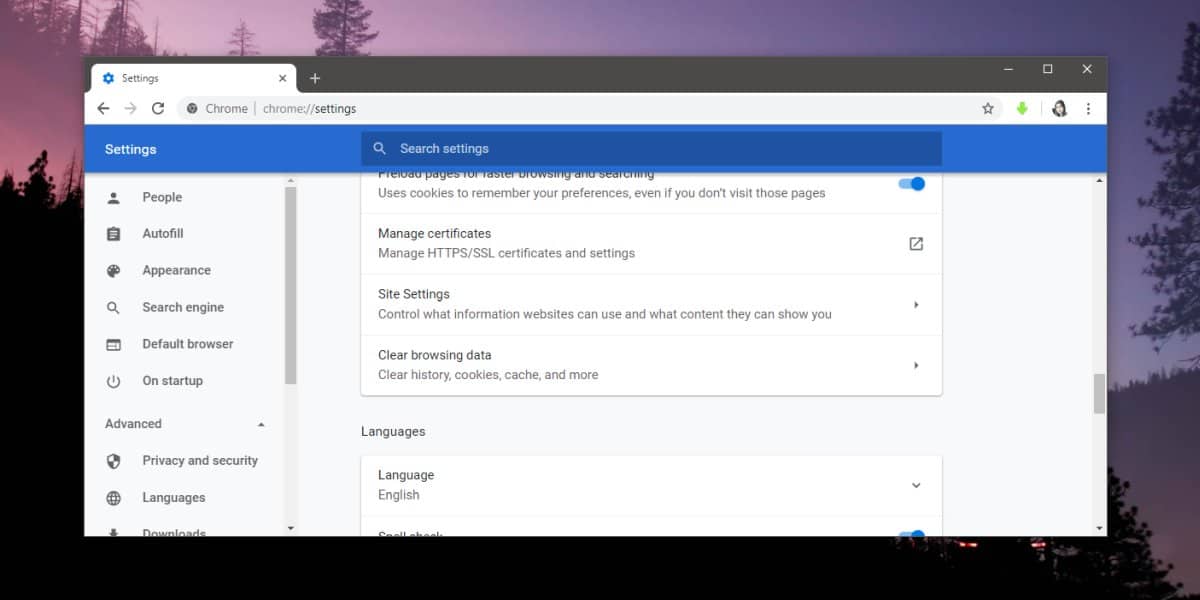
Task: Expand the Language English chevron
Action: 916,485
